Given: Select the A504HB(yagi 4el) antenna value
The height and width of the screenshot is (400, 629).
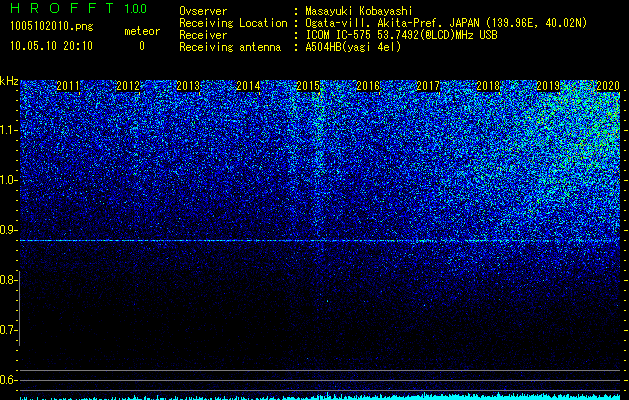Looking at the screenshot, I should pyautogui.click(x=353, y=47).
